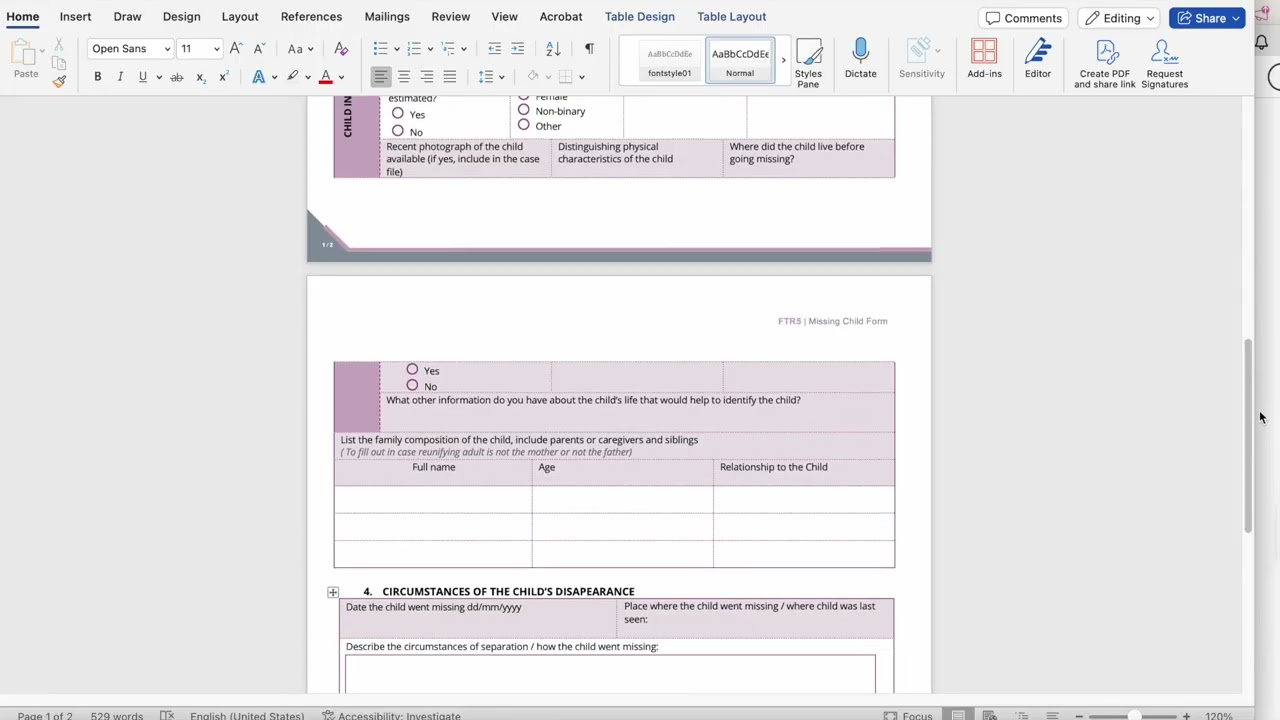1280x720 pixels.
Task: Apply the fontstyle01 style
Action: (669, 62)
